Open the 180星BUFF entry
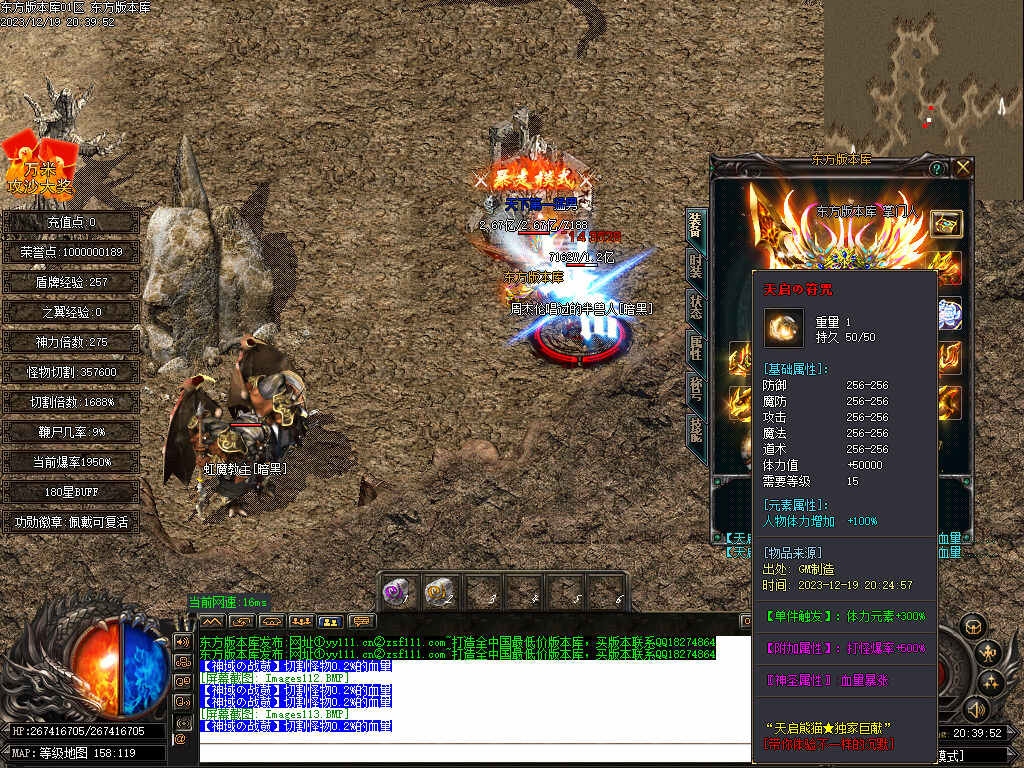Image resolution: width=1024 pixels, height=768 pixels. pos(71,492)
